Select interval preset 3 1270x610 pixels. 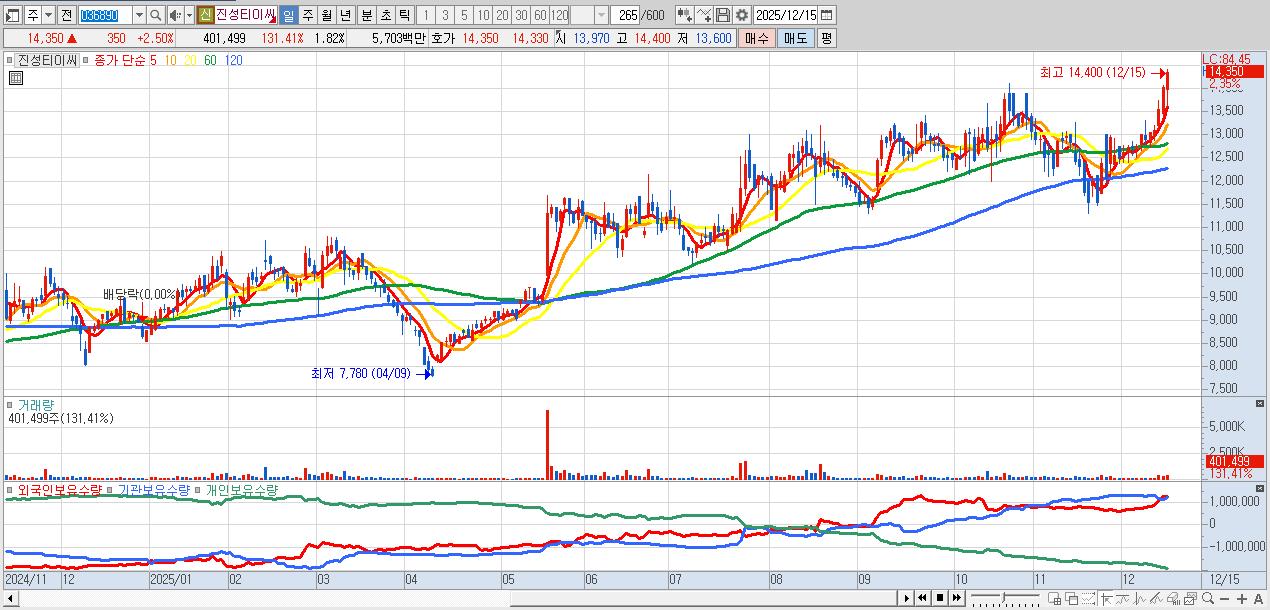445,15
